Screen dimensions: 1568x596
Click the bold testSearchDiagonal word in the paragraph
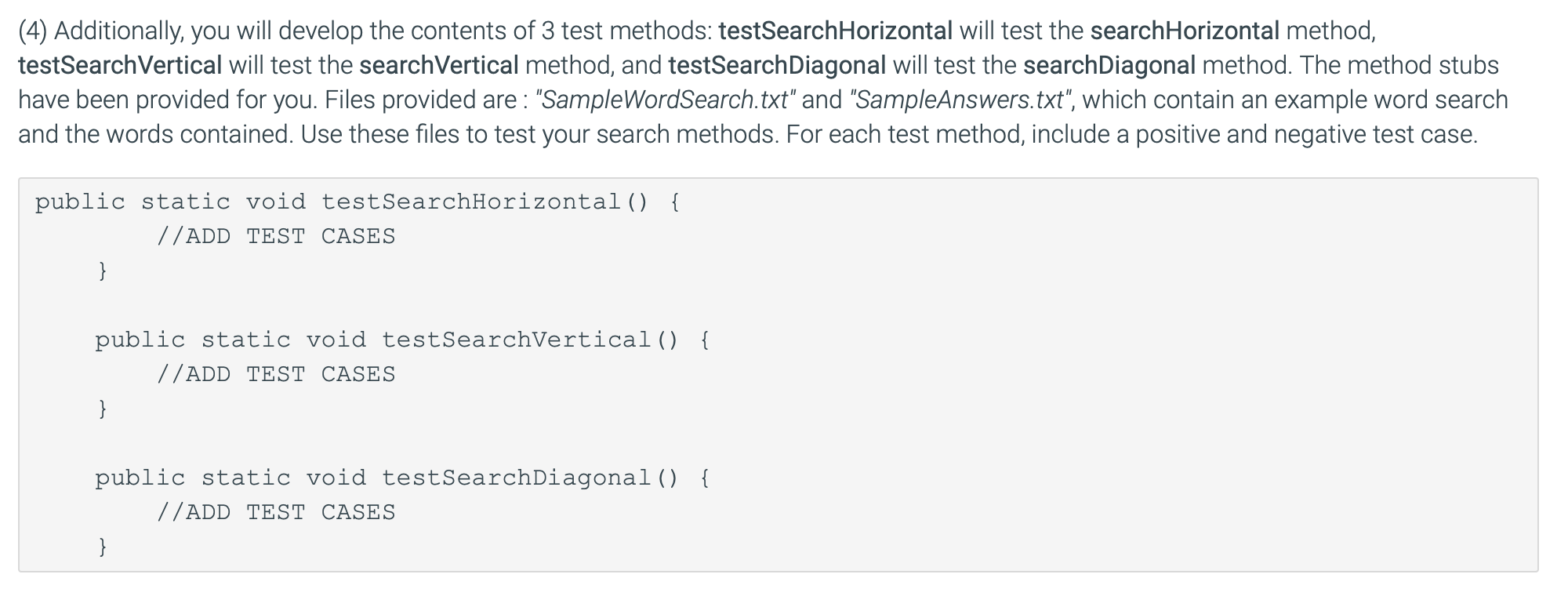777,65
